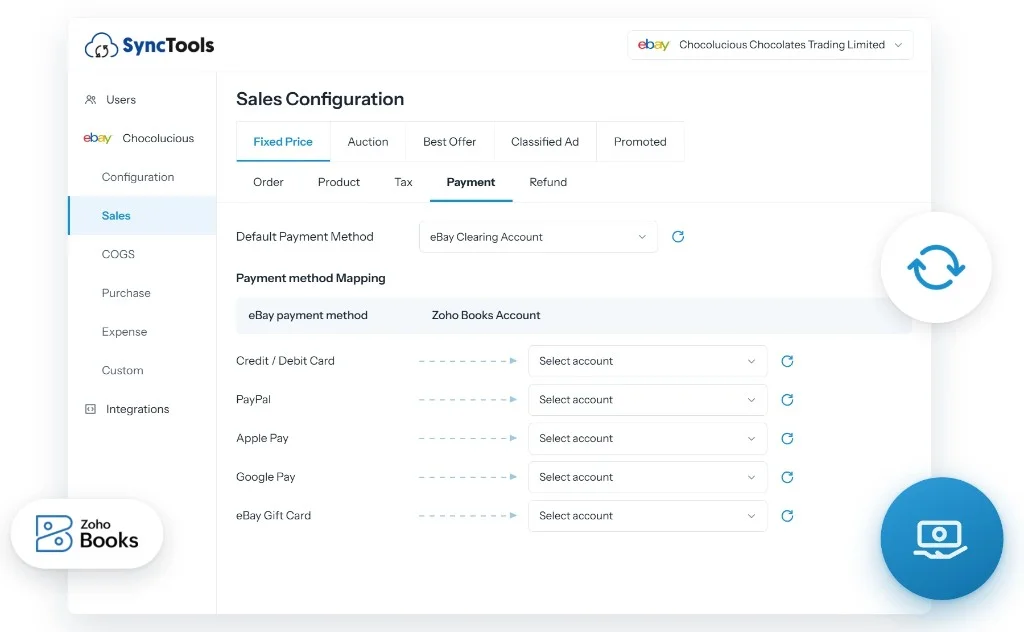Click the eBay logo beside Chocolucious in sidebar

[97, 138]
